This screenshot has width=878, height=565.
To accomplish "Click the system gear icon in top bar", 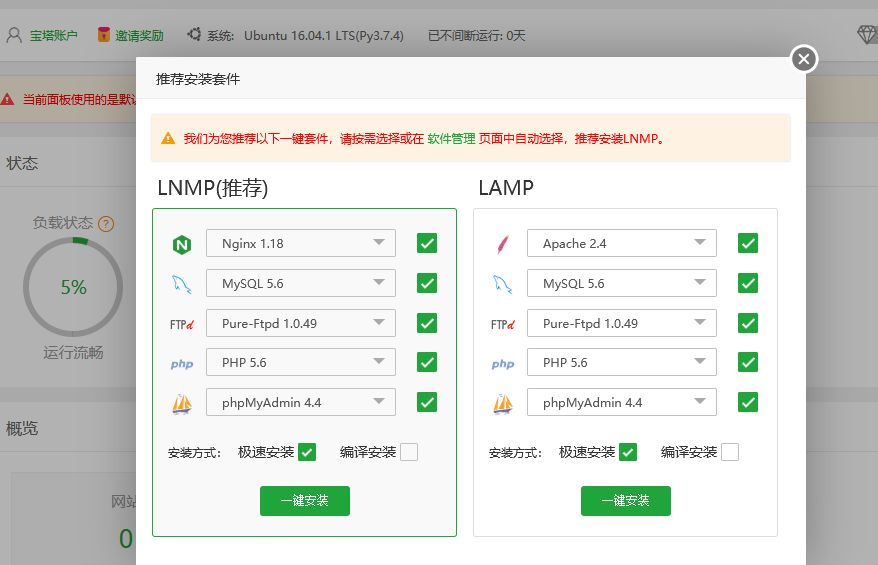I will pos(194,34).
